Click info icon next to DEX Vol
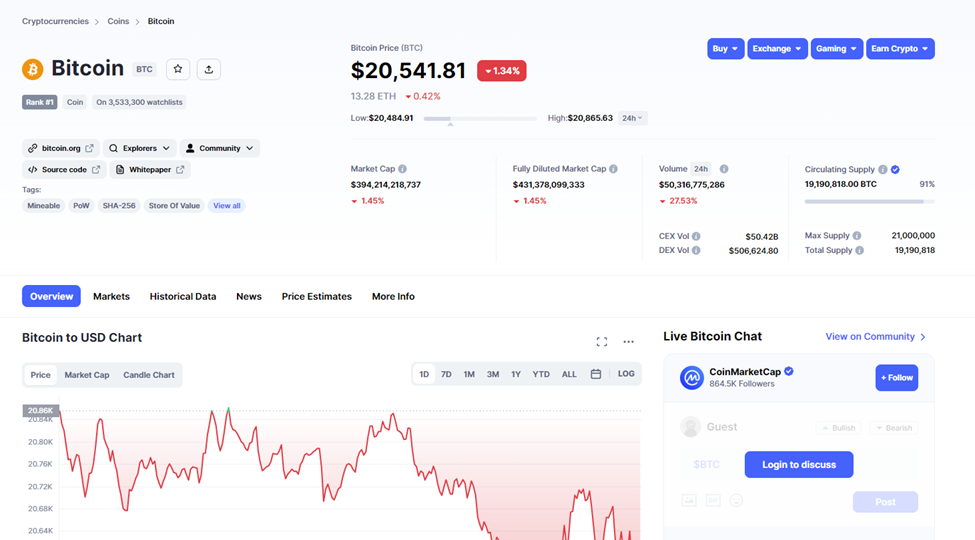 pyautogui.click(x=696, y=250)
